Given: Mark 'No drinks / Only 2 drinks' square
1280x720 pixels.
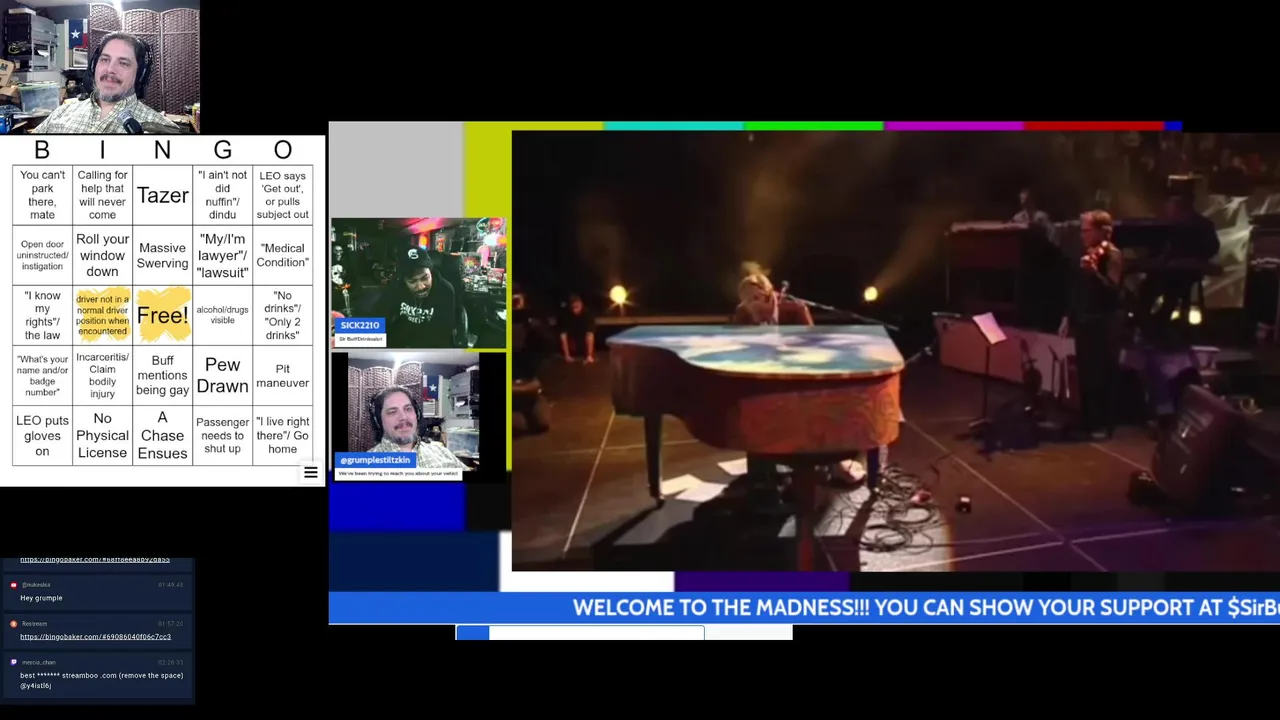Looking at the screenshot, I should pos(282,315).
